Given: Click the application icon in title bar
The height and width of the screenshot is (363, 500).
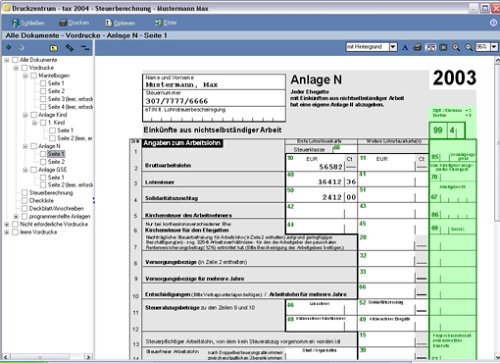Looking at the screenshot, I should click(6, 8).
